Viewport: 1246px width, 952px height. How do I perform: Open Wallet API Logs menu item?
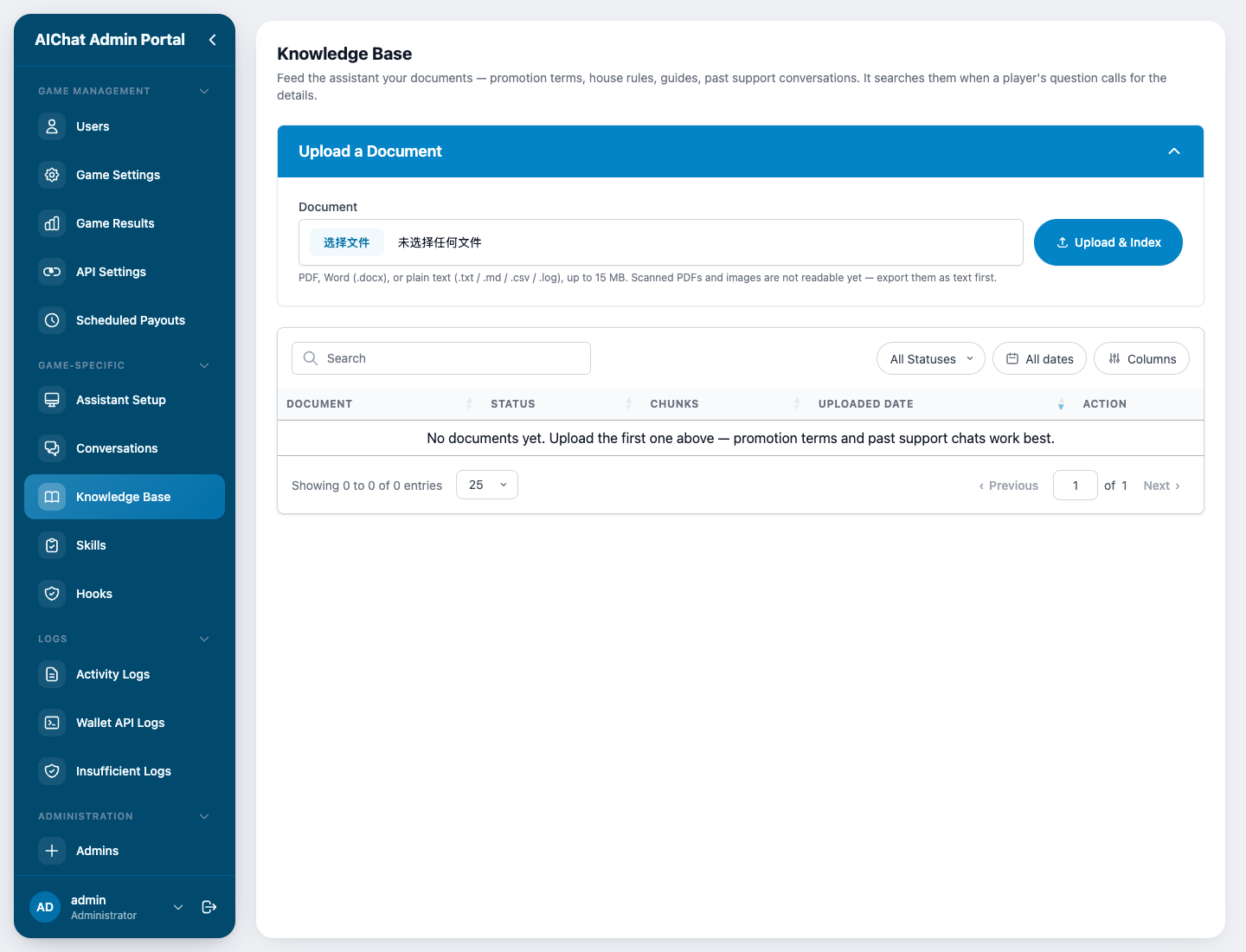(125, 723)
